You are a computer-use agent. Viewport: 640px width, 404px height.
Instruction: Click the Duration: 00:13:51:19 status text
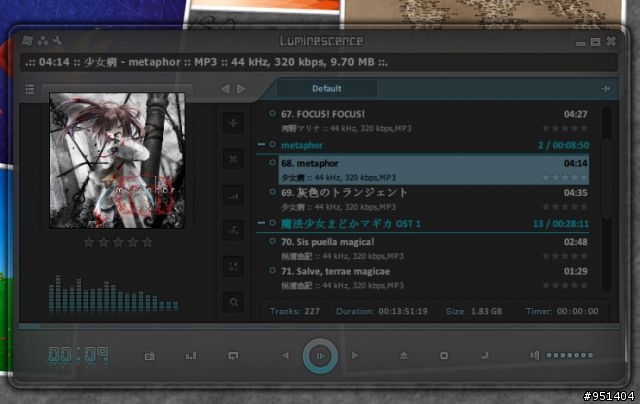(x=382, y=311)
